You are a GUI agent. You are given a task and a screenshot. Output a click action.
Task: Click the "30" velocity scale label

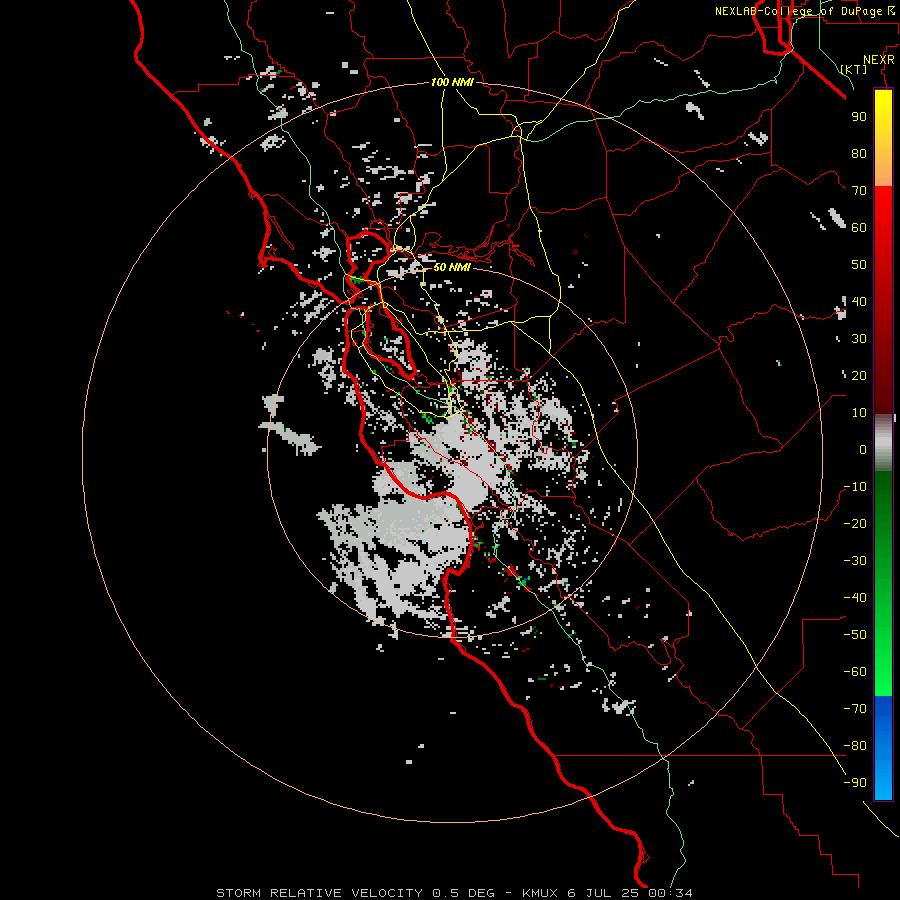pyautogui.click(x=859, y=339)
